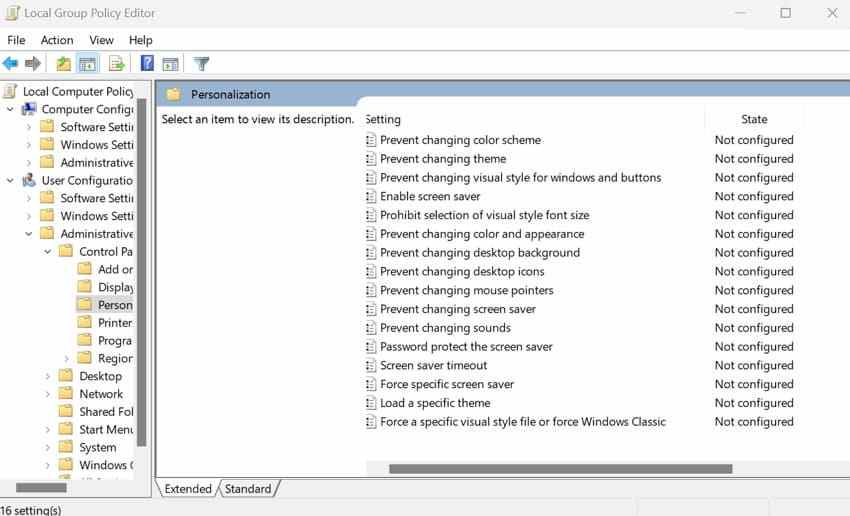Click the Filter funnel toolbar icon
The image size is (850, 516).
(x=201, y=63)
